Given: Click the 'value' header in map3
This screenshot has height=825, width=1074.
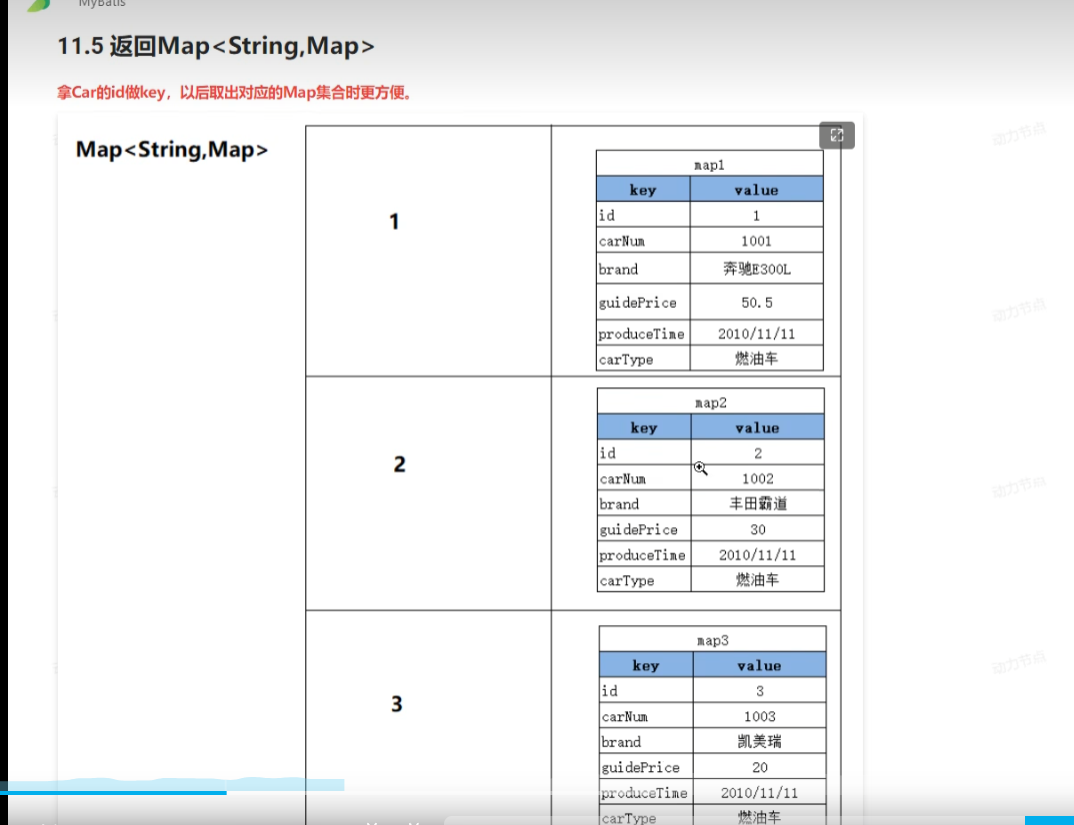Looking at the screenshot, I should click(760, 665).
